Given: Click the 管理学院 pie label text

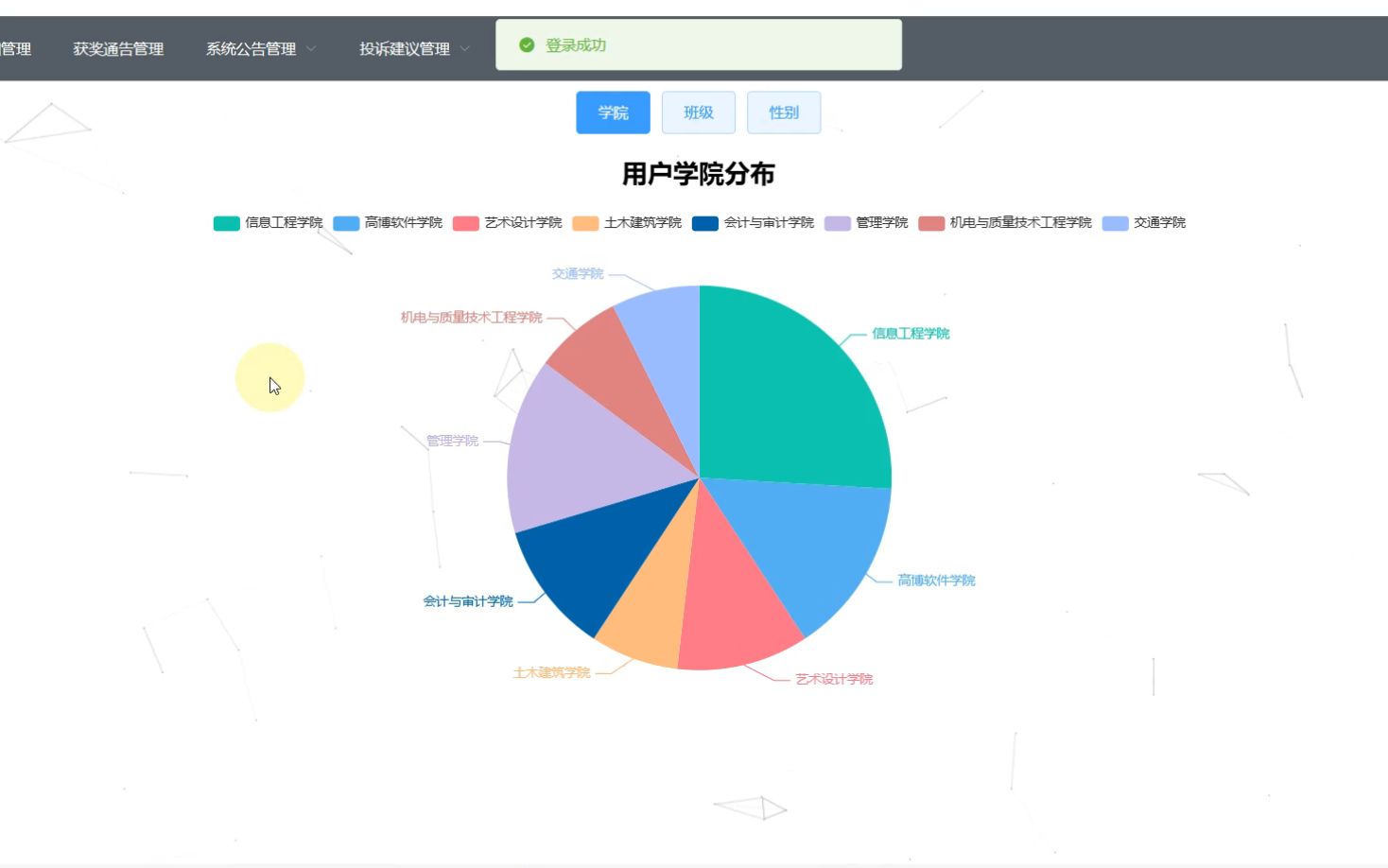Looking at the screenshot, I should pyautogui.click(x=452, y=442).
